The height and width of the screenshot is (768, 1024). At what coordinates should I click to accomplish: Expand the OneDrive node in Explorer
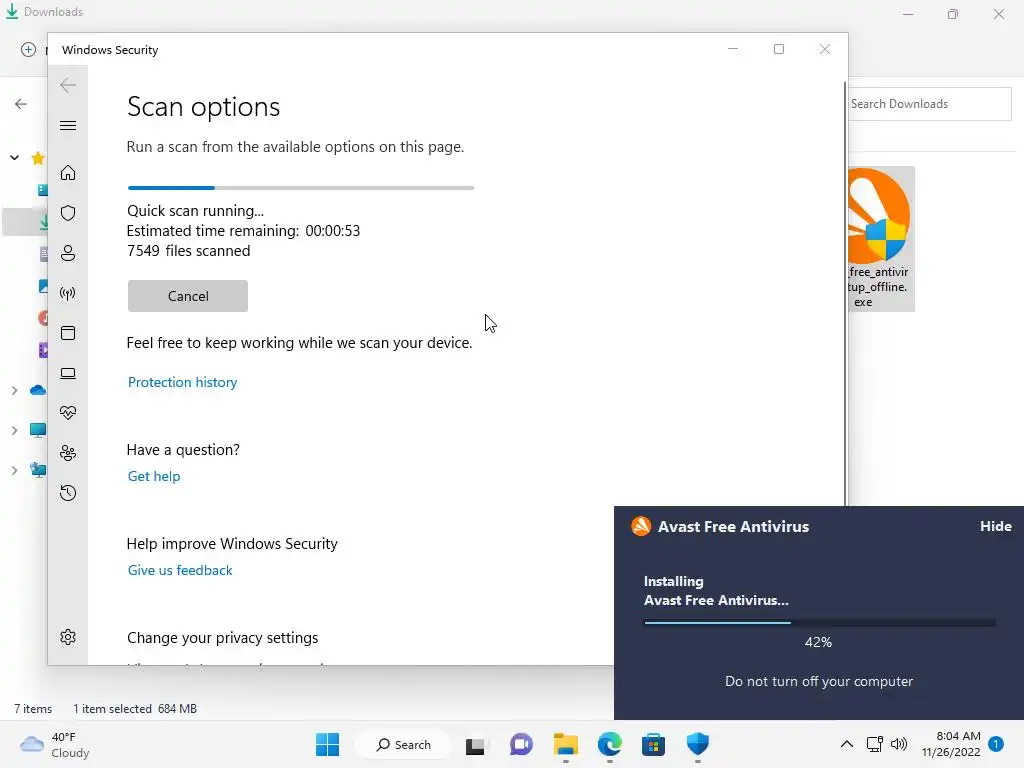pos(14,391)
